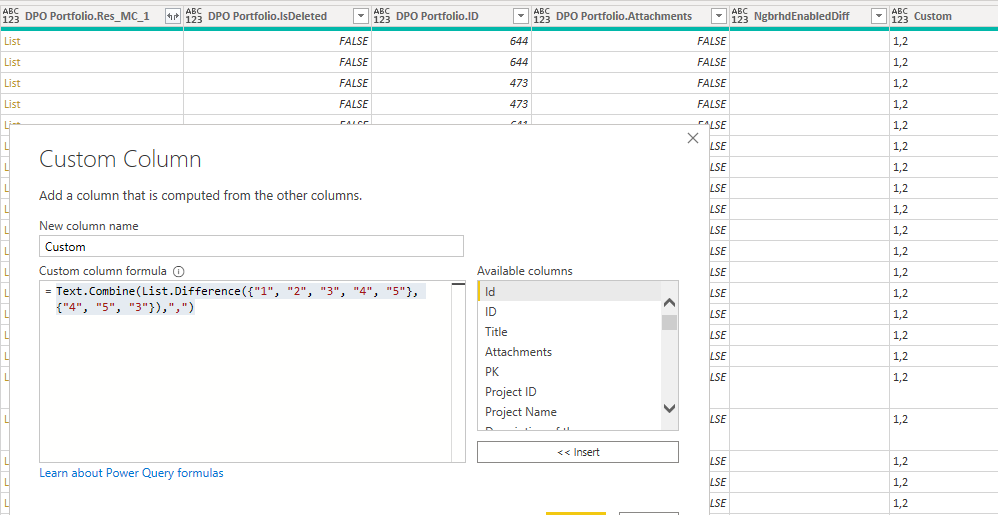This screenshot has width=998, height=515.
Task: Click the New column name field
Action: coord(251,246)
